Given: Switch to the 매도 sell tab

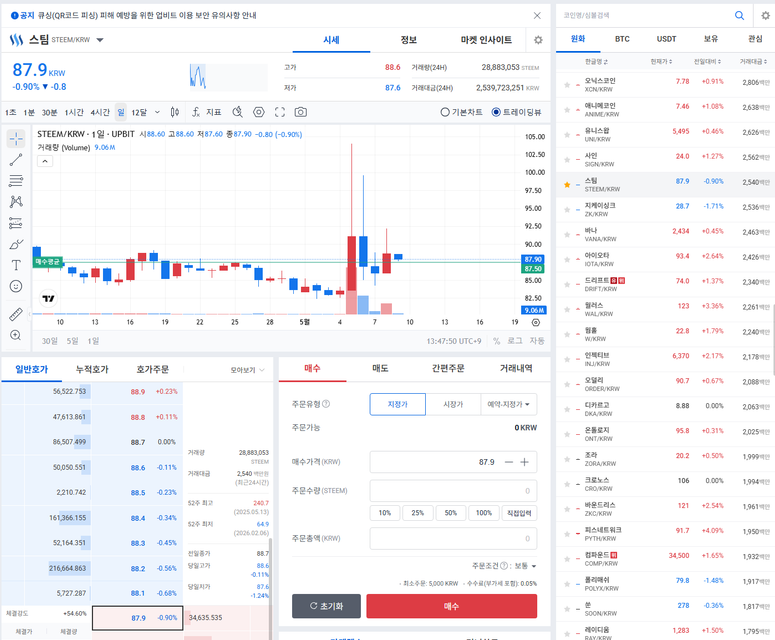Looking at the screenshot, I should point(380,369).
